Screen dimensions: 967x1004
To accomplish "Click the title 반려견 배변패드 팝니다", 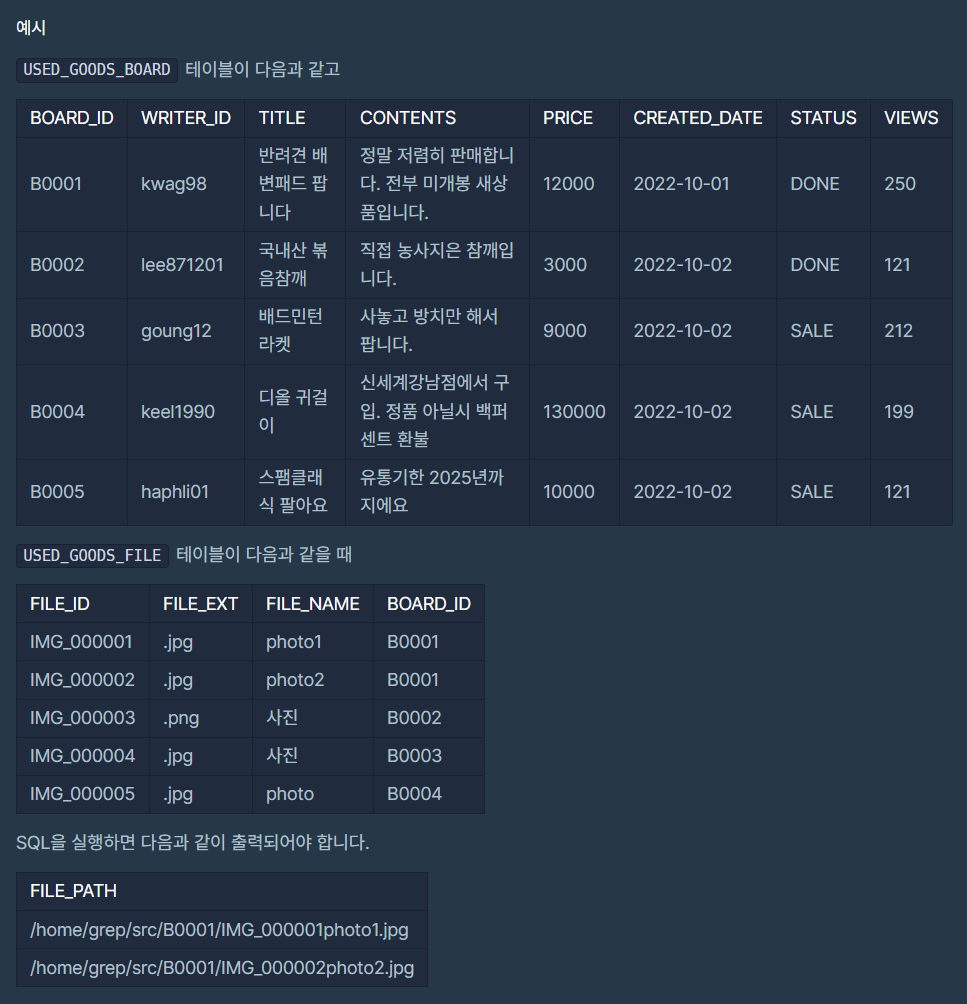I will (x=293, y=184).
